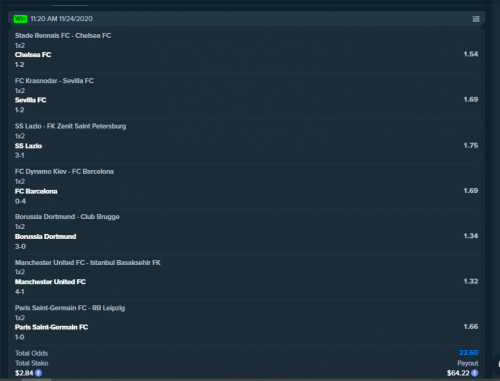The height and width of the screenshot is (381, 500).
Task: Click the Chelsea FC odds 1.54
Action: point(471,54)
